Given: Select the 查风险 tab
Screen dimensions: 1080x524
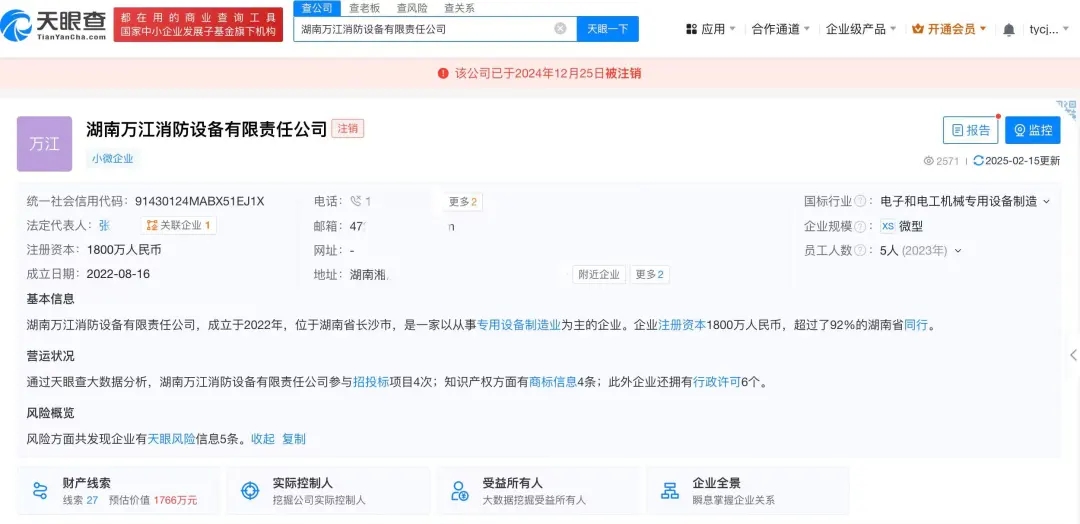Looking at the screenshot, I should click(411, 8).
